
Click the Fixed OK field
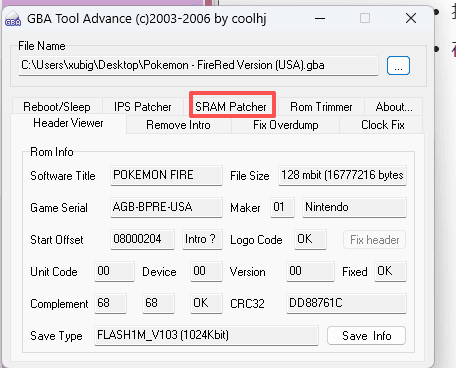[390, 271]
